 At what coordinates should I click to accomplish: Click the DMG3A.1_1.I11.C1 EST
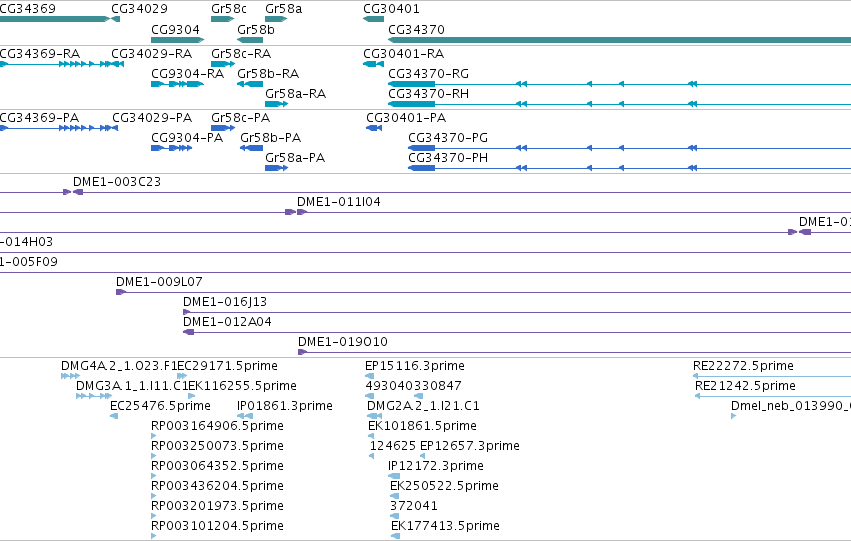94,396
